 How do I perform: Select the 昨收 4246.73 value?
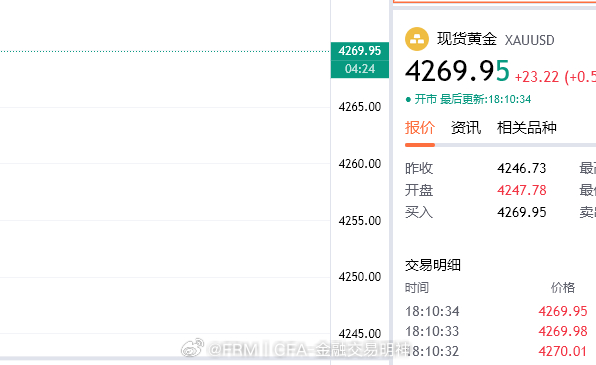[522, 168]
